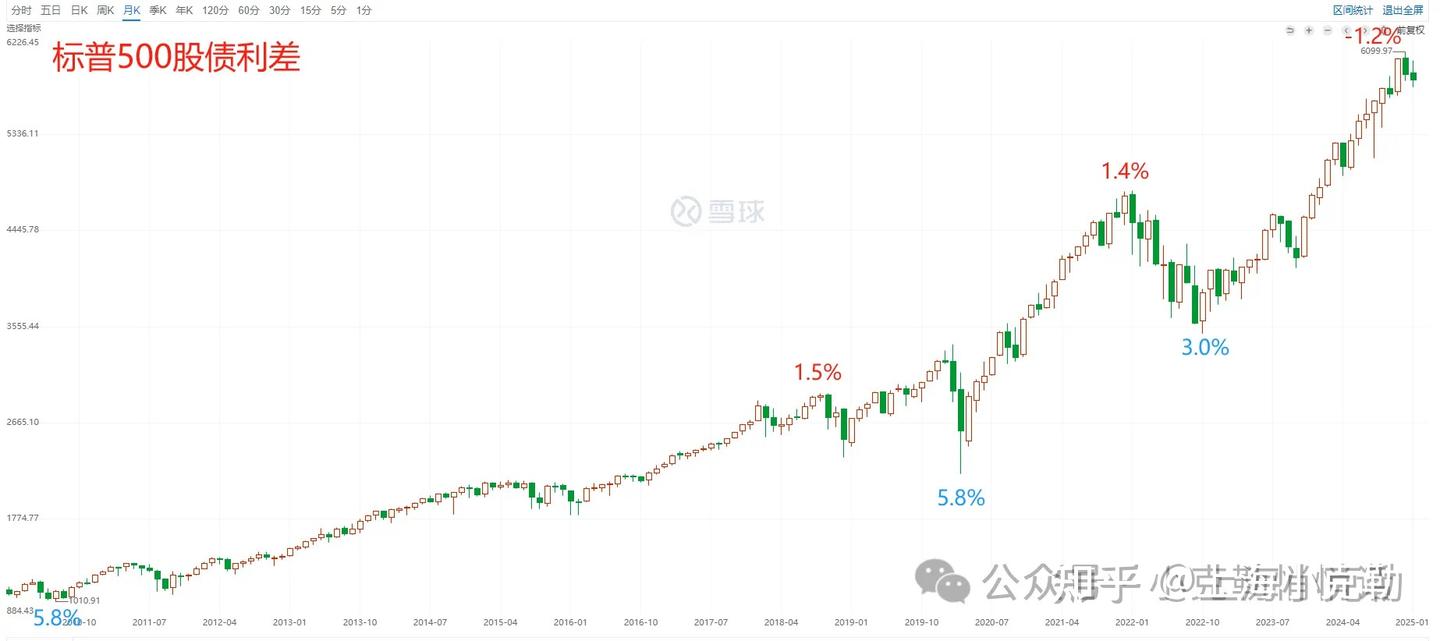
Task: Switch to the 日K daily candlestick tab
Action: coord(78,10)
